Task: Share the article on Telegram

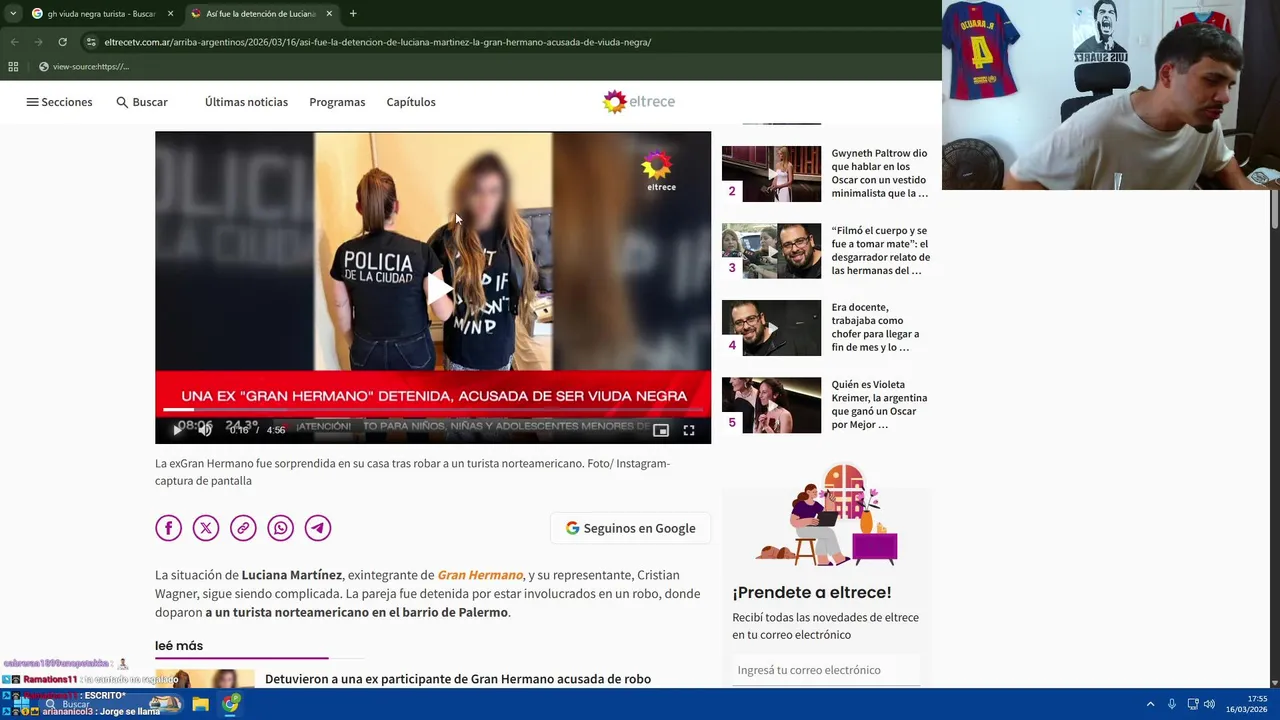Action: [318, 528]
